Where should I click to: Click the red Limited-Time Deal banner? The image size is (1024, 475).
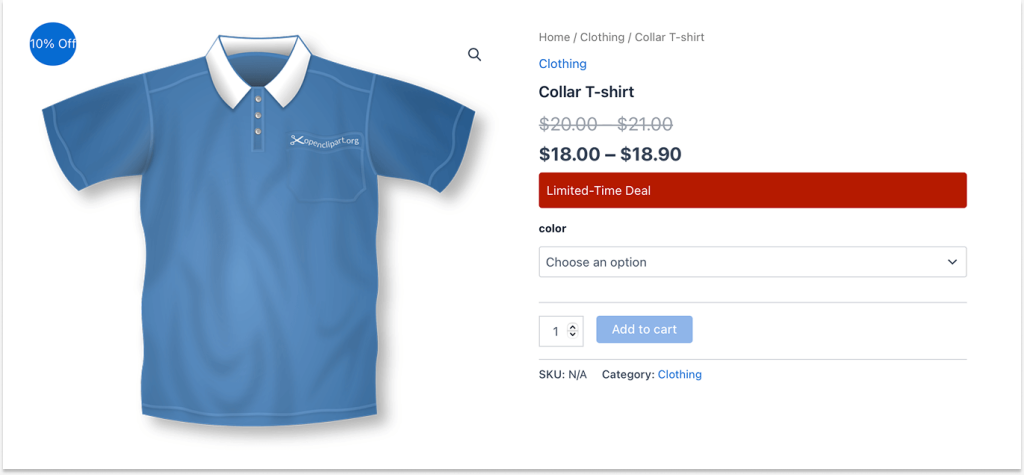click(752, 190)
